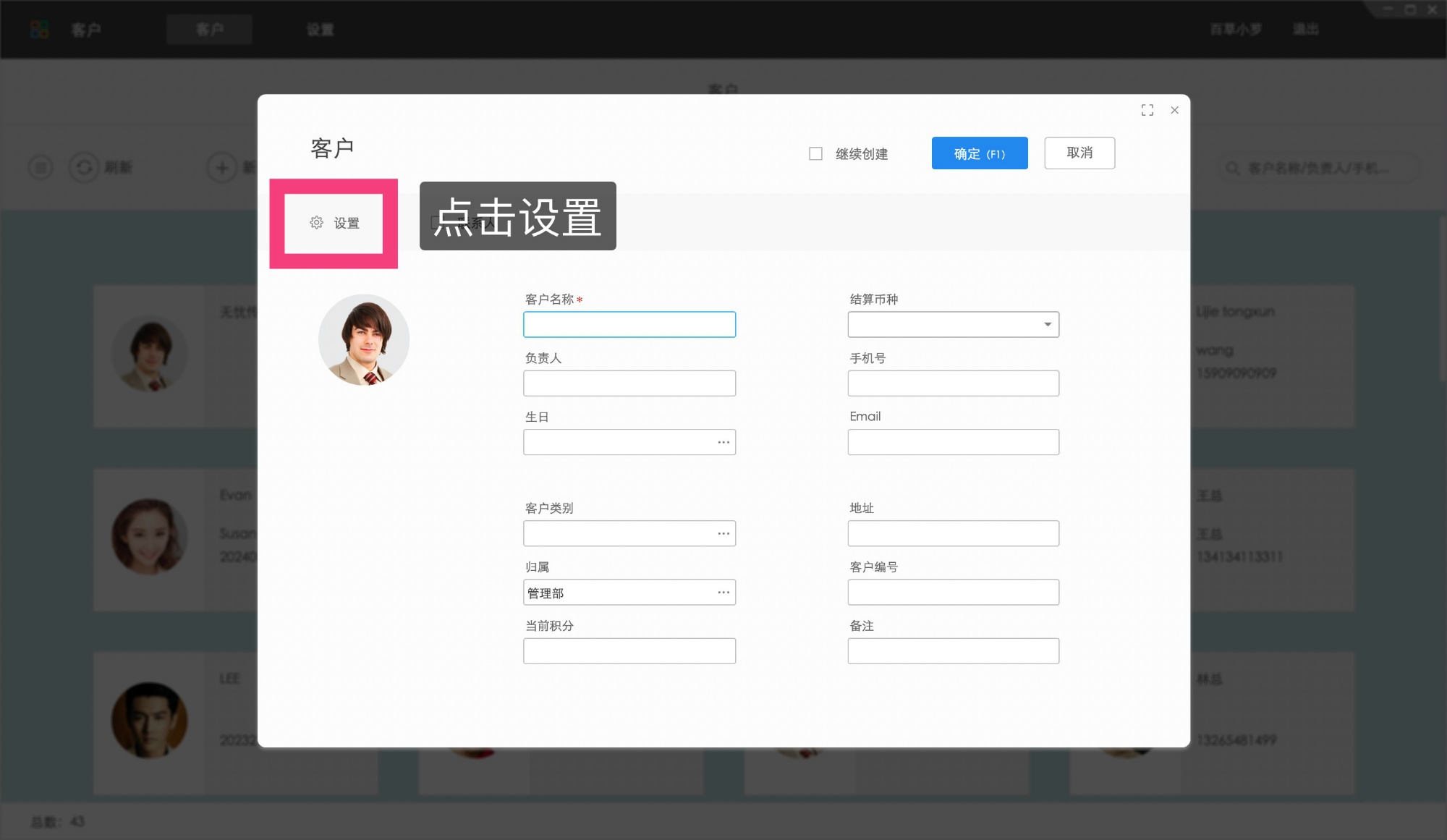Open the 客户类别 category picker

pyautogui.click(x=723, y=533)
